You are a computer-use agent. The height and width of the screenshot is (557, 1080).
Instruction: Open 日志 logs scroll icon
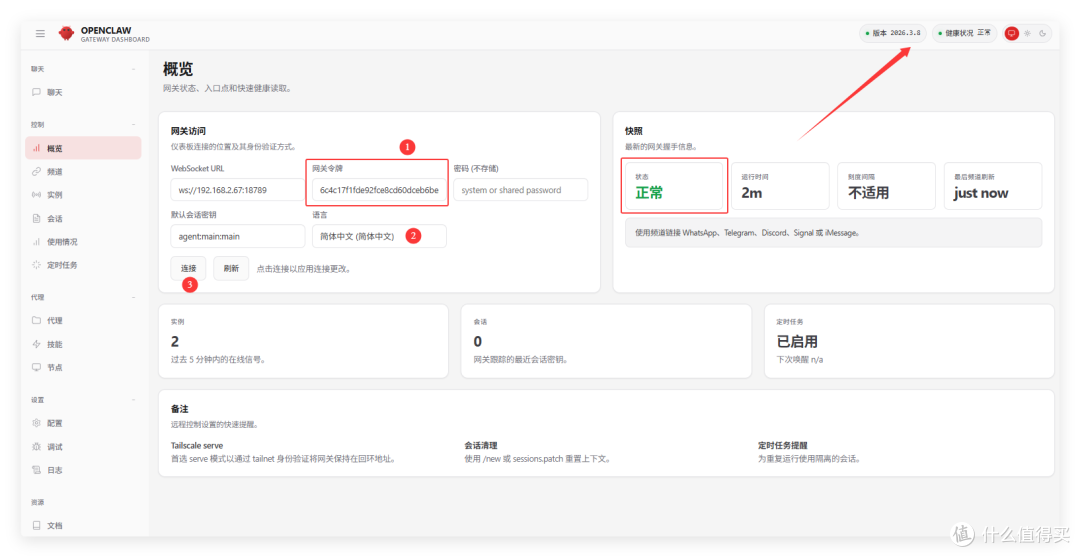37,470
